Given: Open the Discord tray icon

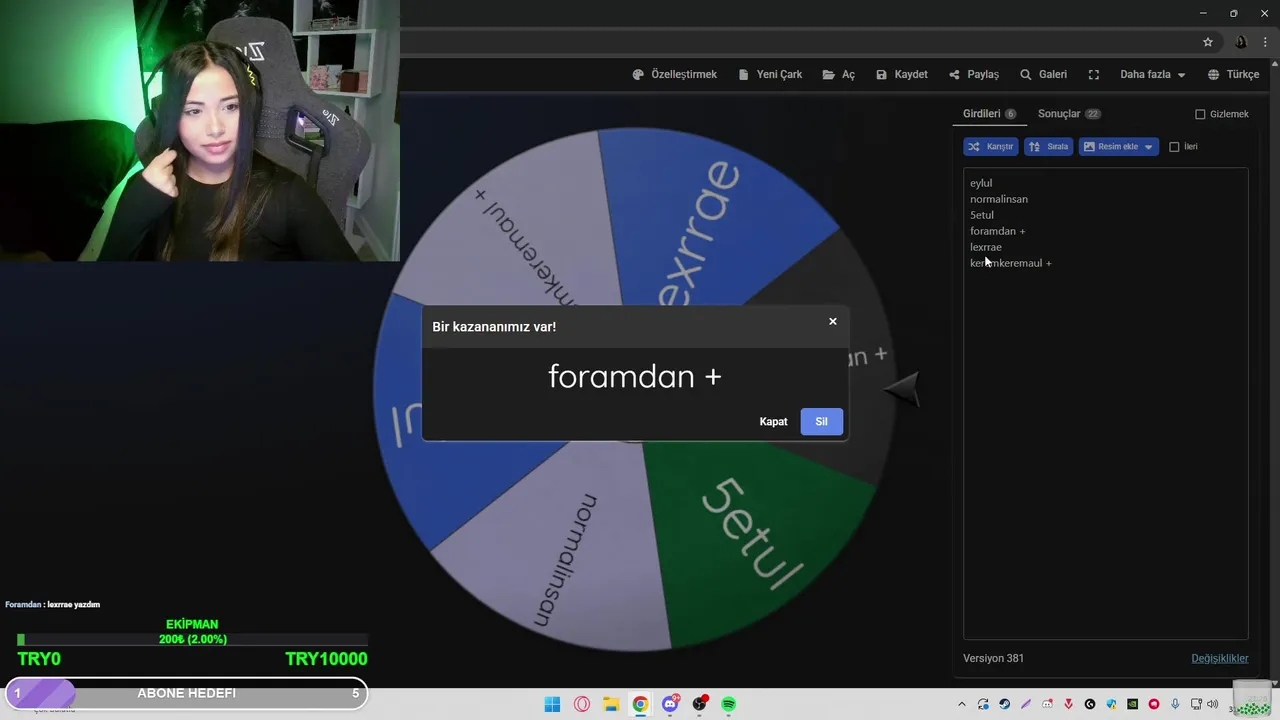Looking at the screenshot, I should (x=1047, y=704).
